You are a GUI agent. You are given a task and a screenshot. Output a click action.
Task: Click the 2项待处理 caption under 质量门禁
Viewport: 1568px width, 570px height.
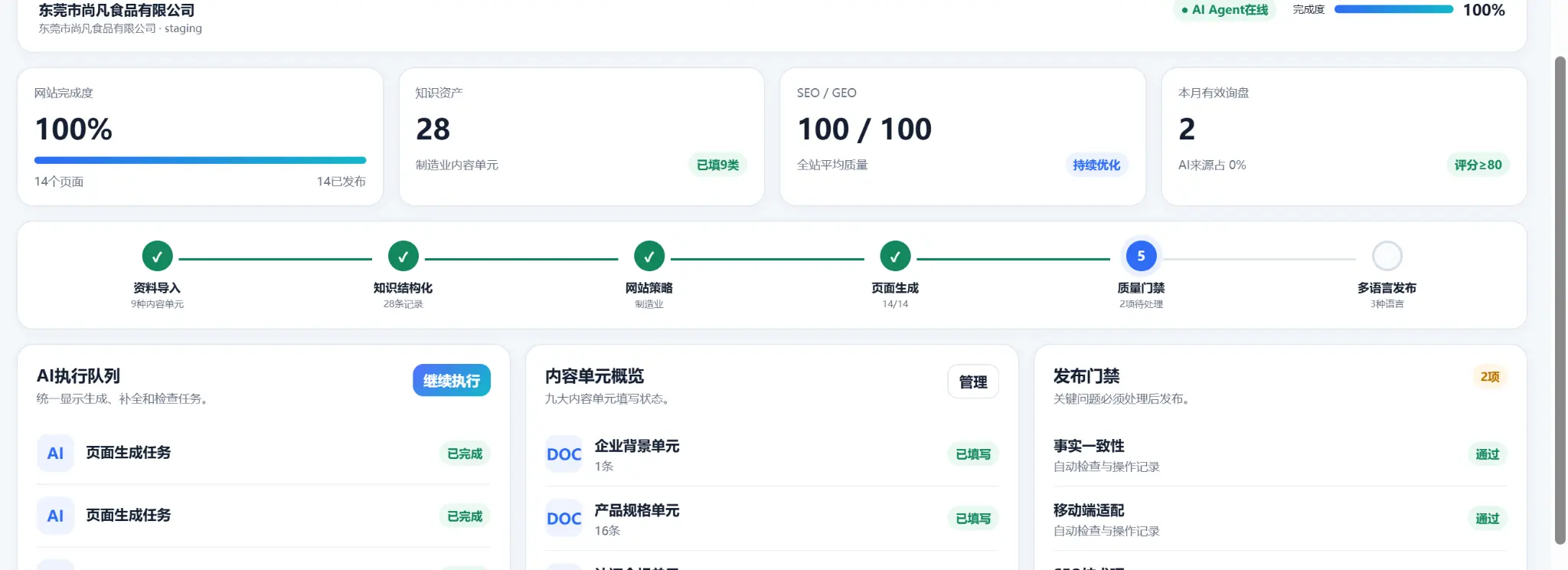pos(1141,304)
